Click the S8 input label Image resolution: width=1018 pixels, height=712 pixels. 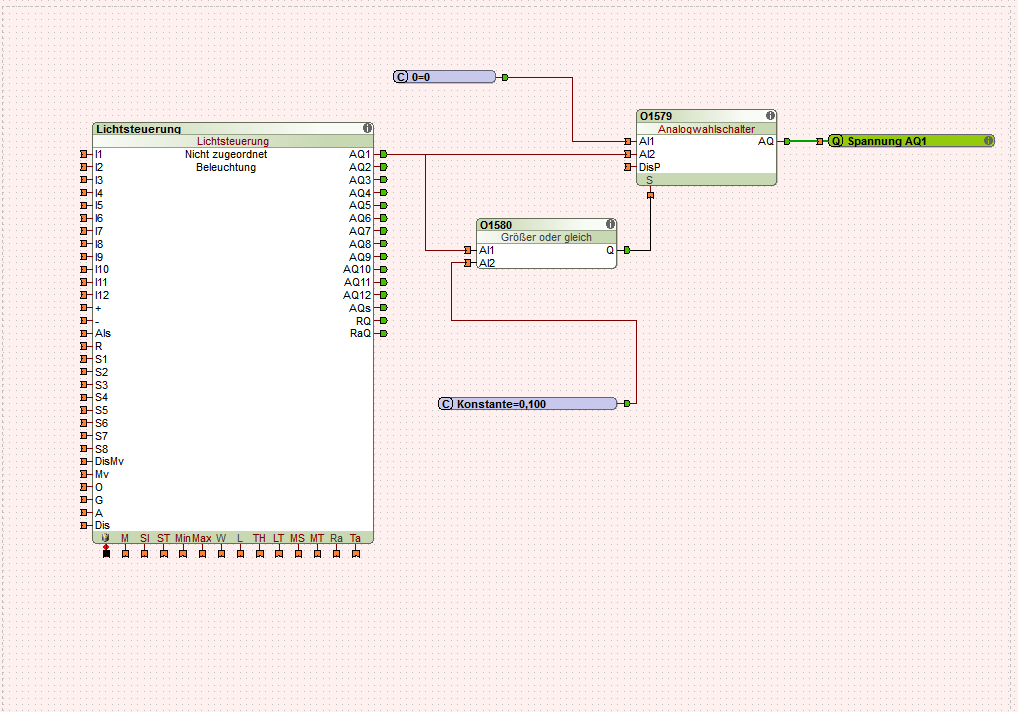click(101, 449)
